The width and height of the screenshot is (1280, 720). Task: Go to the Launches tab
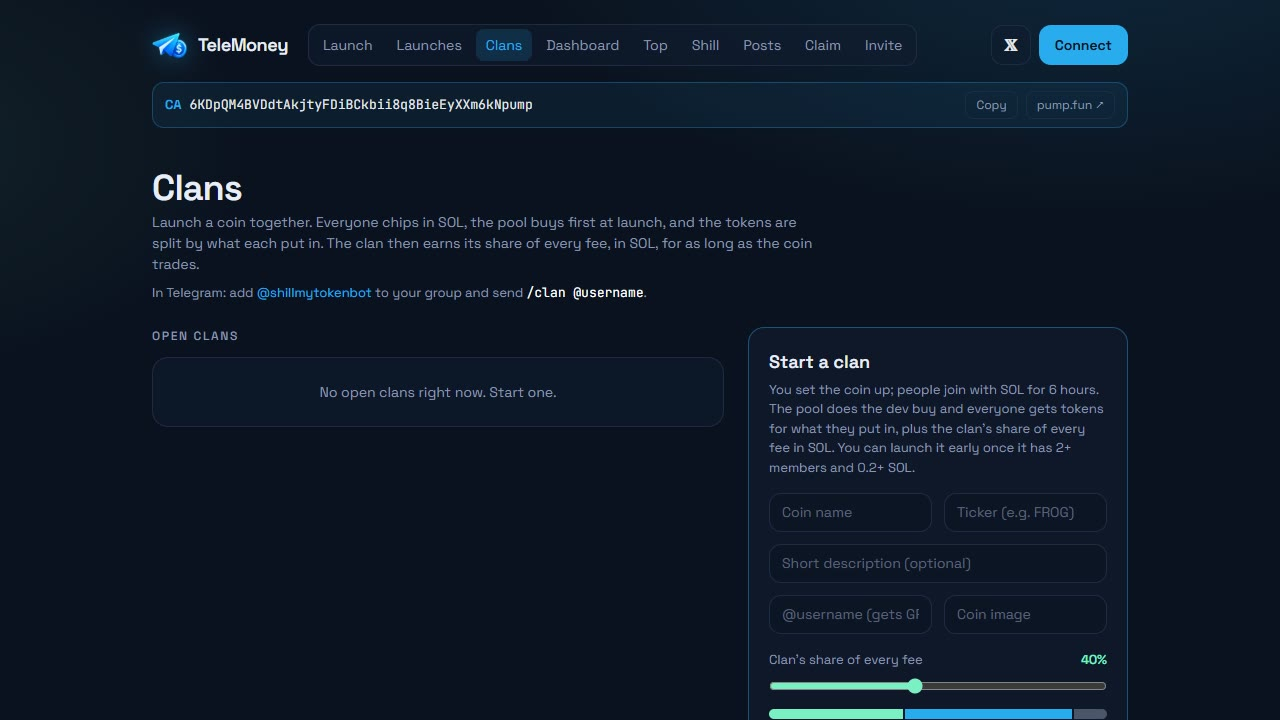point(429,45)
